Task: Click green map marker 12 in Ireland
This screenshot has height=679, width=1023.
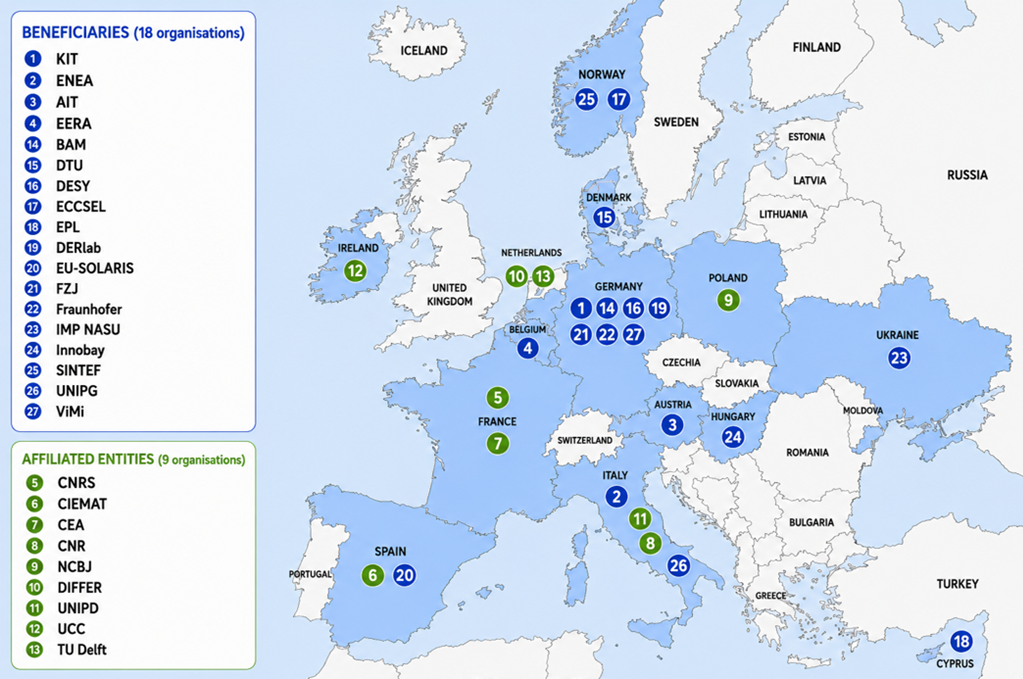Action: pos(355,270)
